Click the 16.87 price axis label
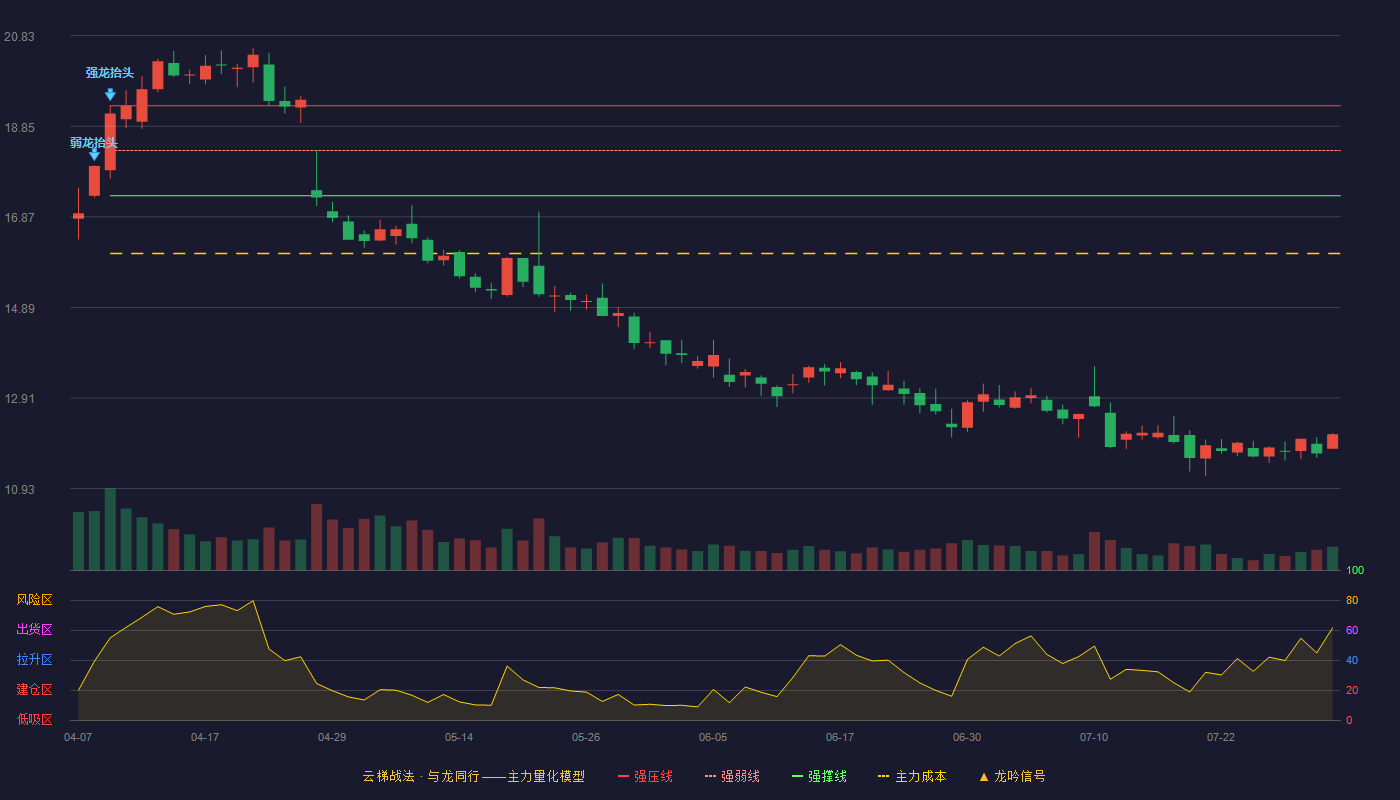 tap(19, 218)
